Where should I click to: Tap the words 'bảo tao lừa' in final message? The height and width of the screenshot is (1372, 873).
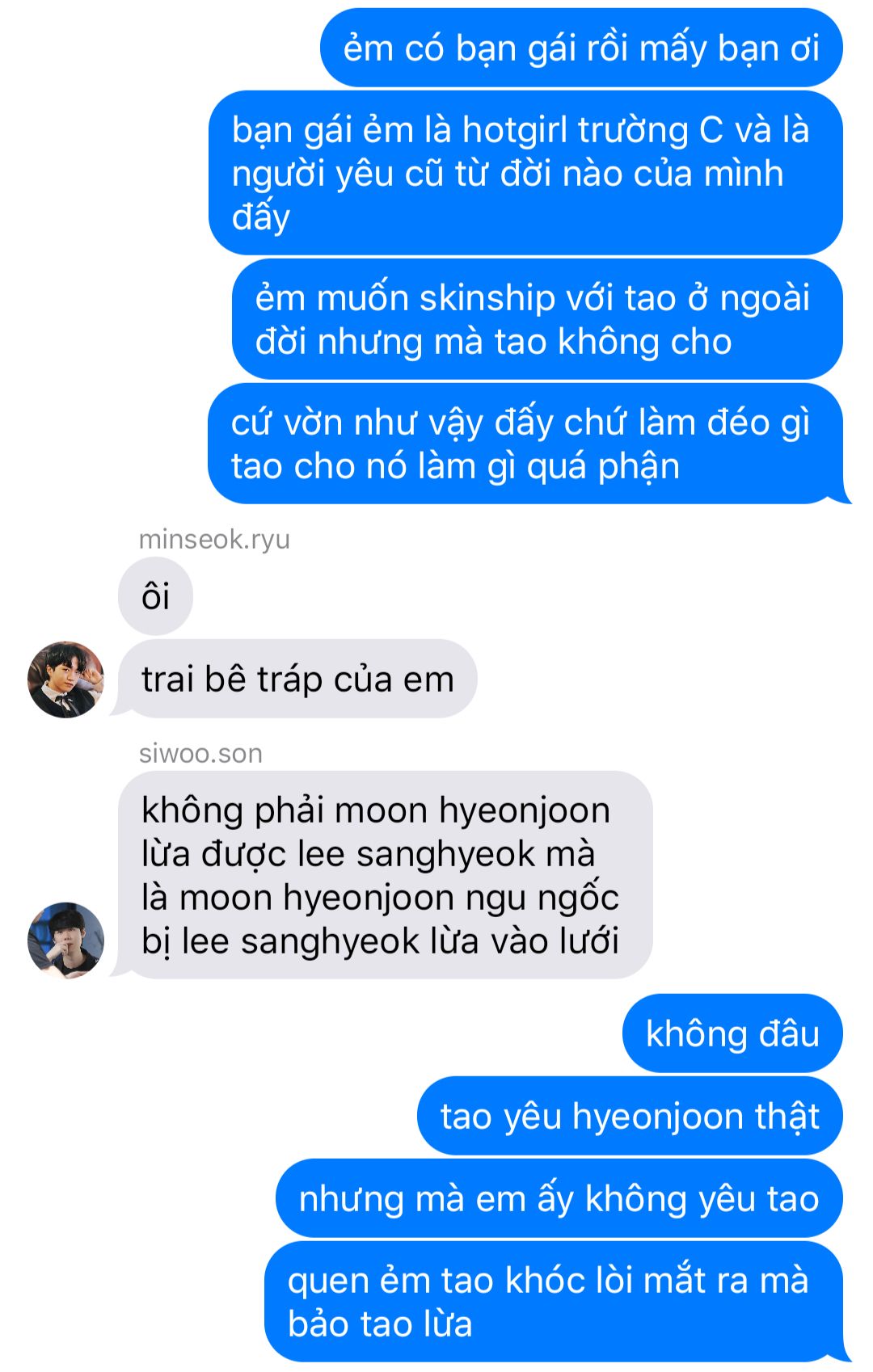point(380,1324)
